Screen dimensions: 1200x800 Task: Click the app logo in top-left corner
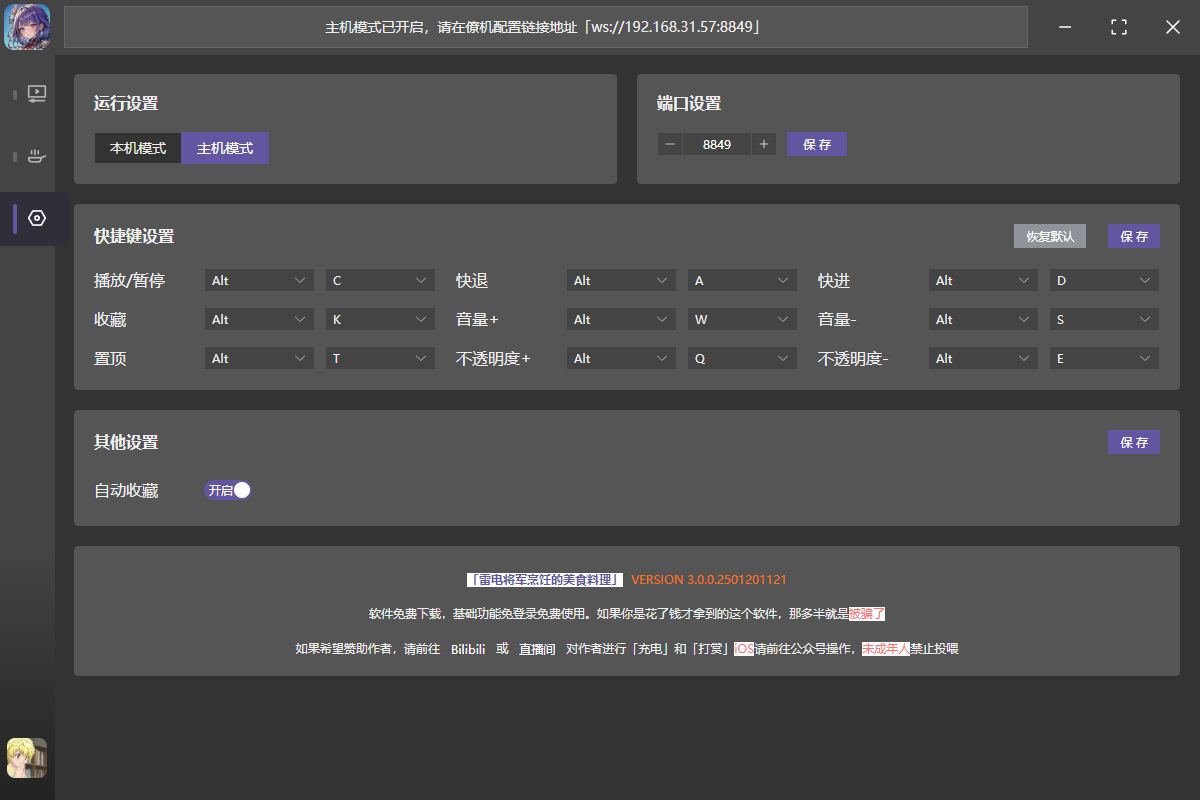click(x=27, y=27)
